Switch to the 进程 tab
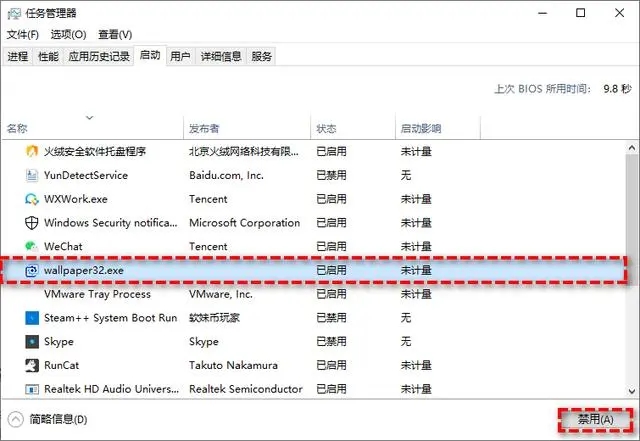 coord(18,56)
